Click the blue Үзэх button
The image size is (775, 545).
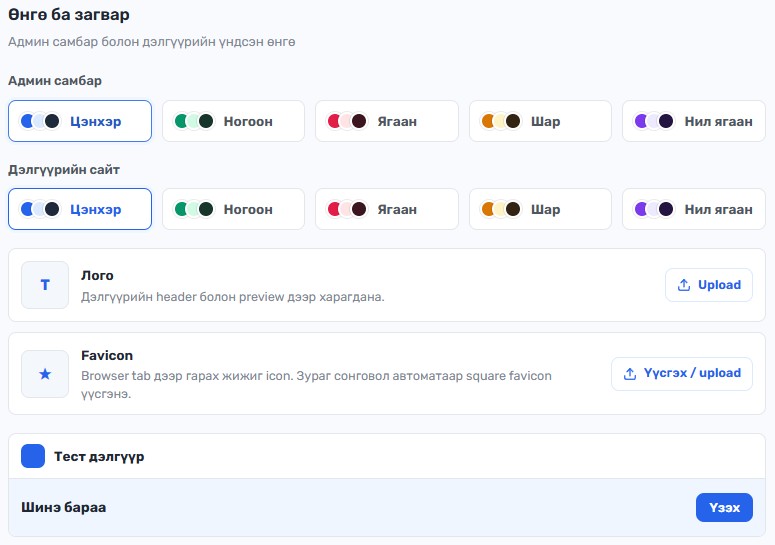[x=724, y=507]
